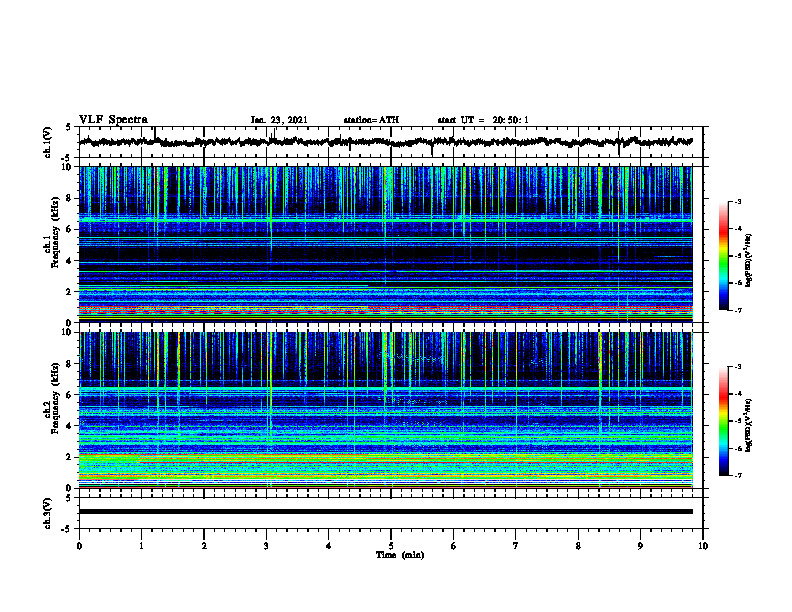The width and height of the screenshot is (792, 612).
Task: Select the date "Jan. 23, 2021"
Action: point(279,120)
